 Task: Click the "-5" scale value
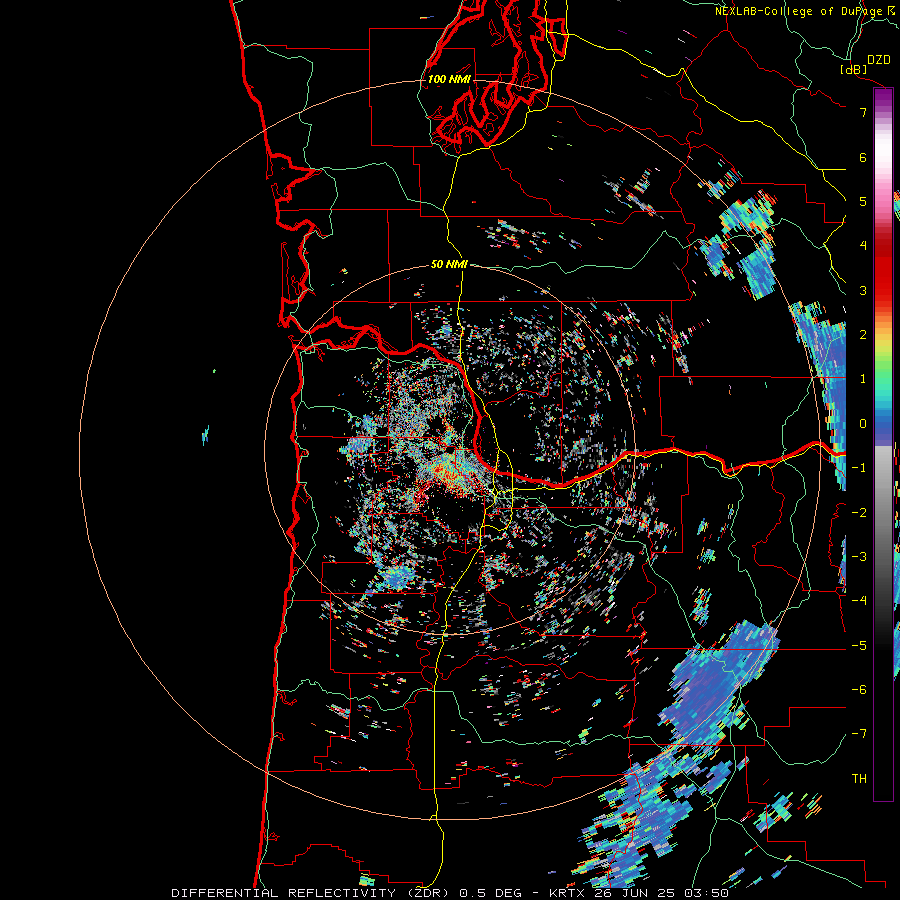click(x=859, y=646)
